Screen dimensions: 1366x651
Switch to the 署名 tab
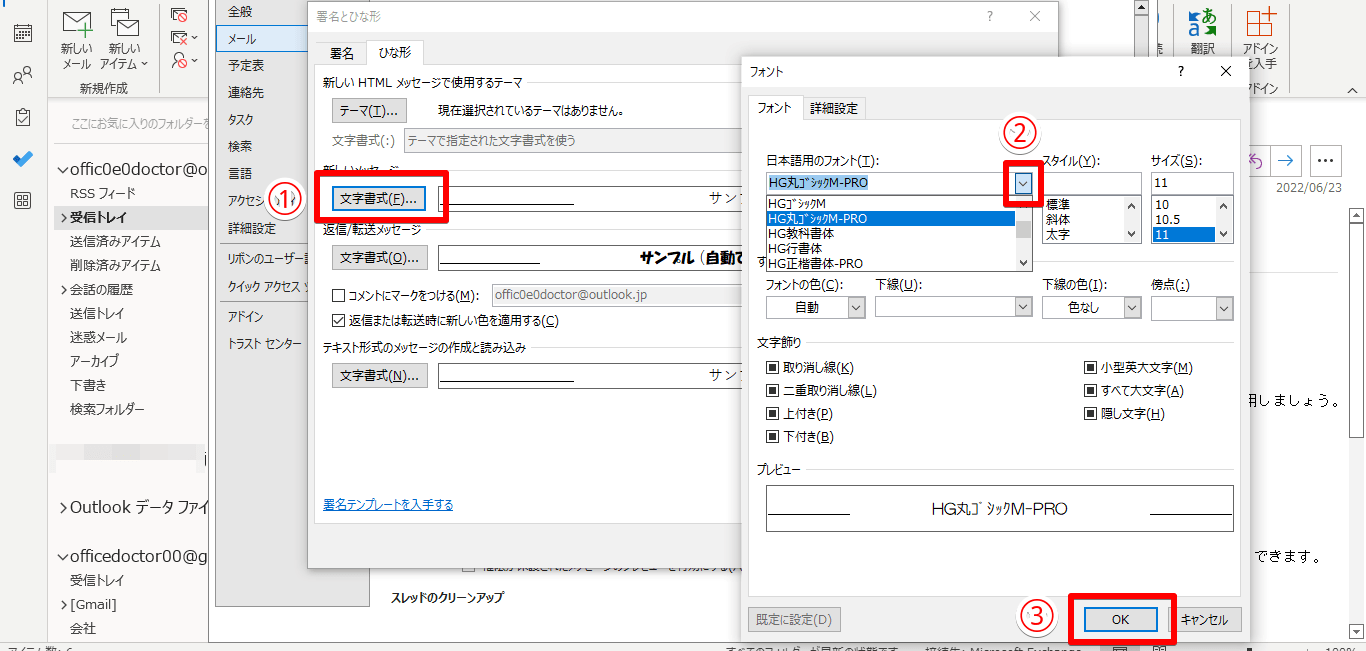341,53
